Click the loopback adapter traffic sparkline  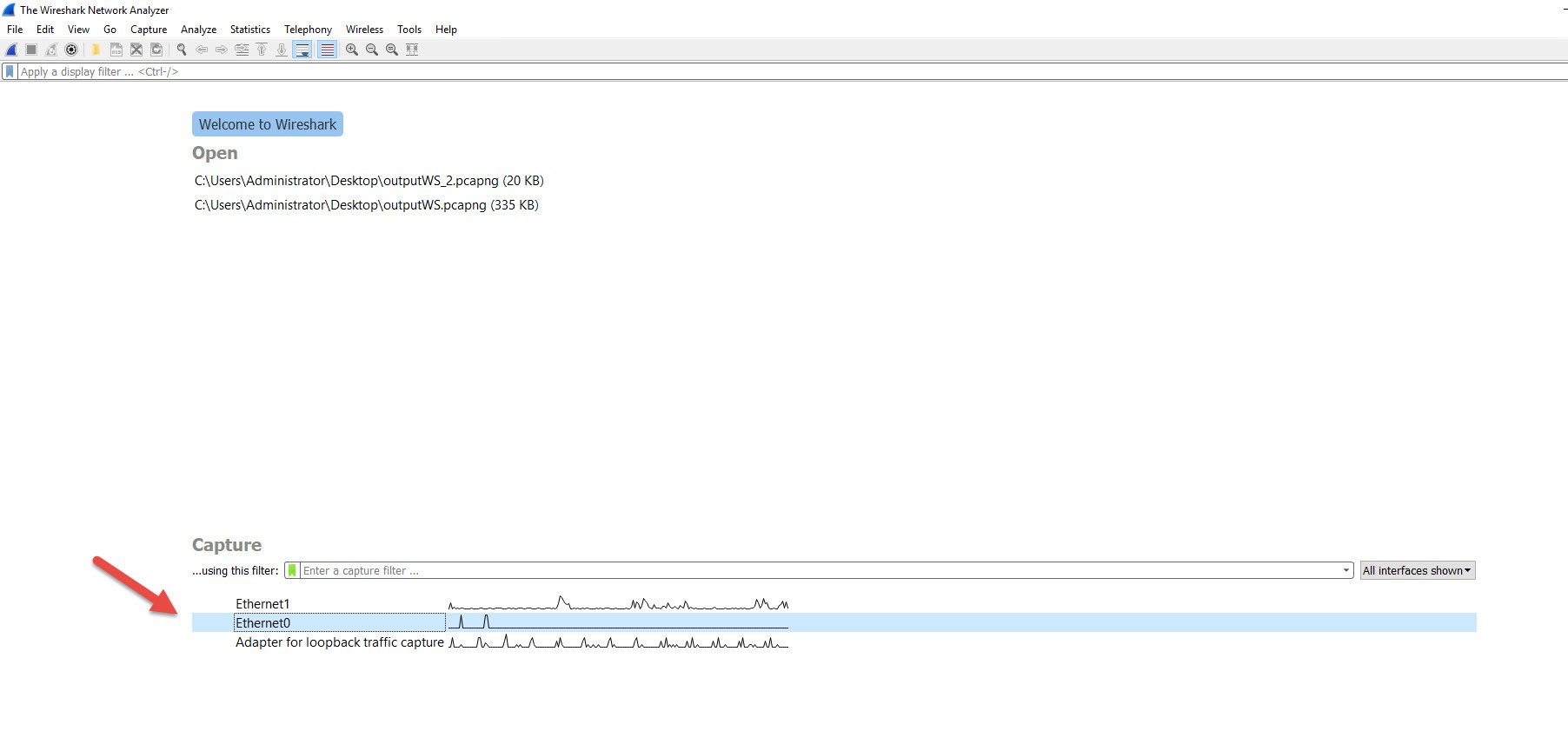point(618,642)
